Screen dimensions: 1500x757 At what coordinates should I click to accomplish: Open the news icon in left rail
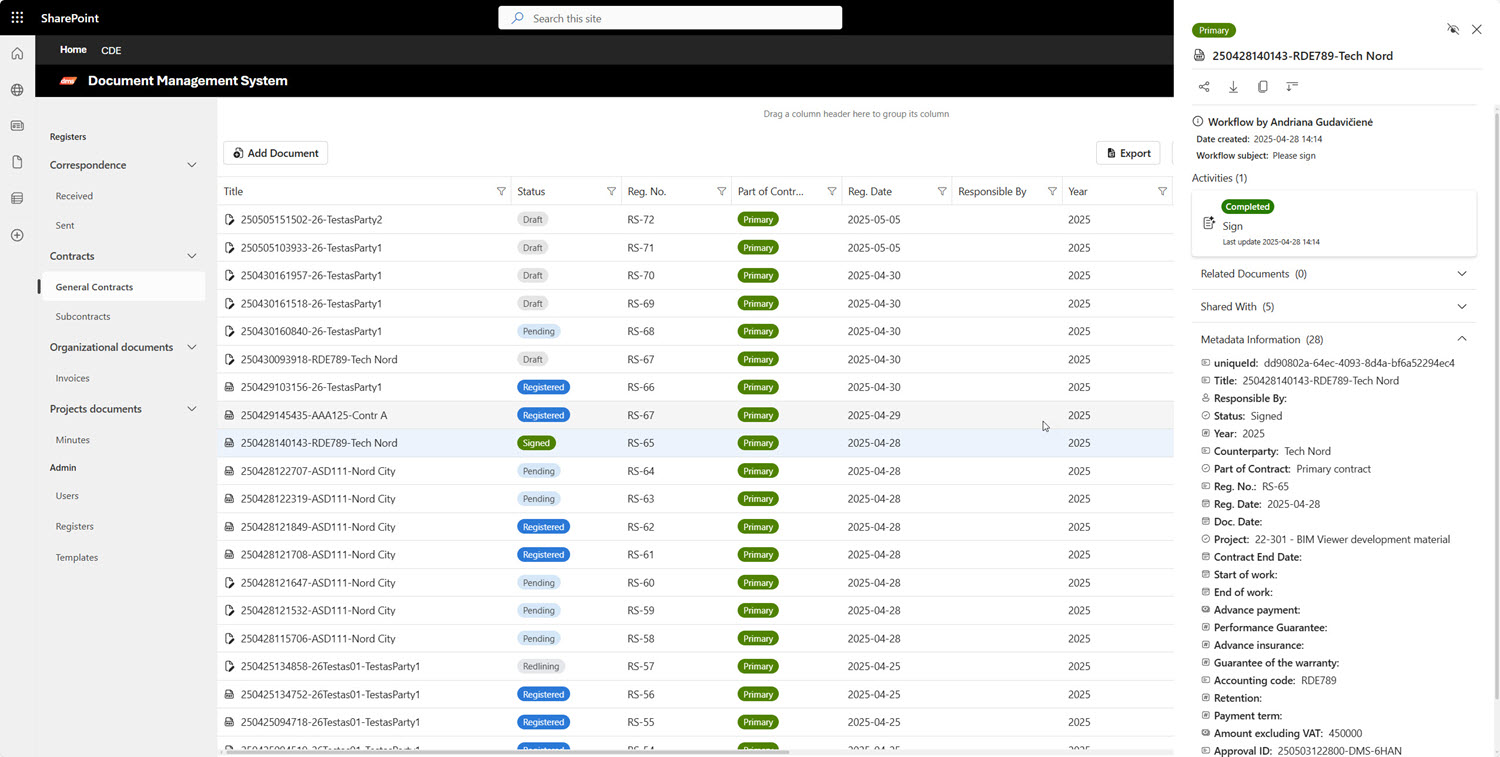(x=17, y=126)
